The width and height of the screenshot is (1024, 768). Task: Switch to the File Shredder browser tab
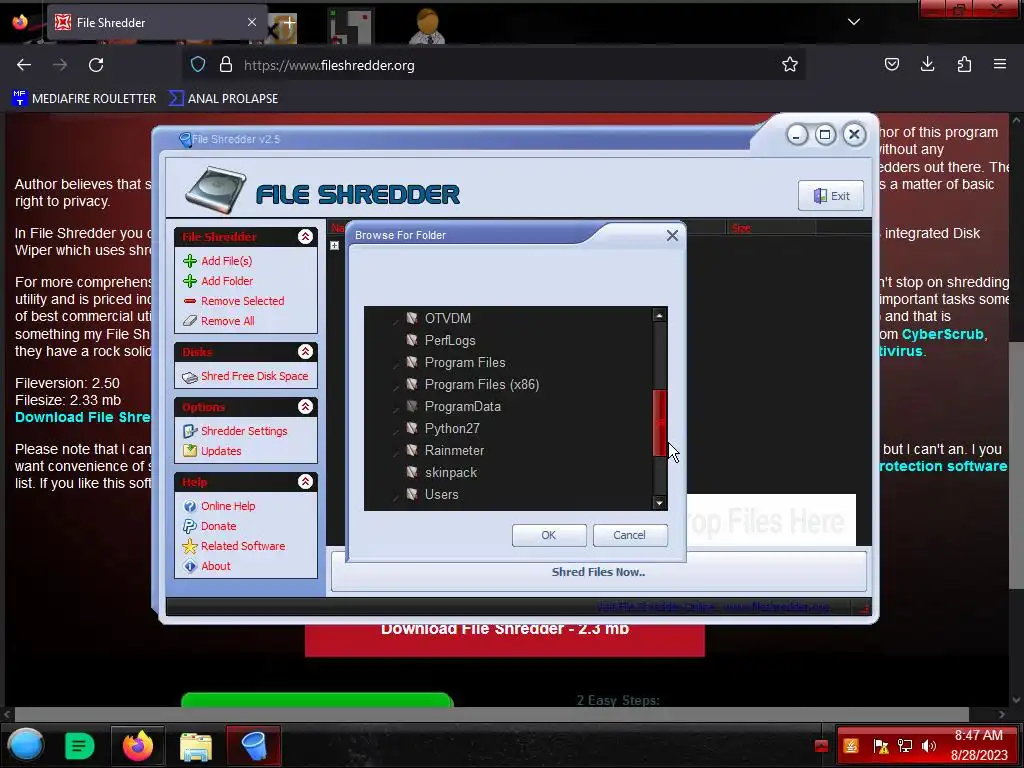(x=157, y=22)
